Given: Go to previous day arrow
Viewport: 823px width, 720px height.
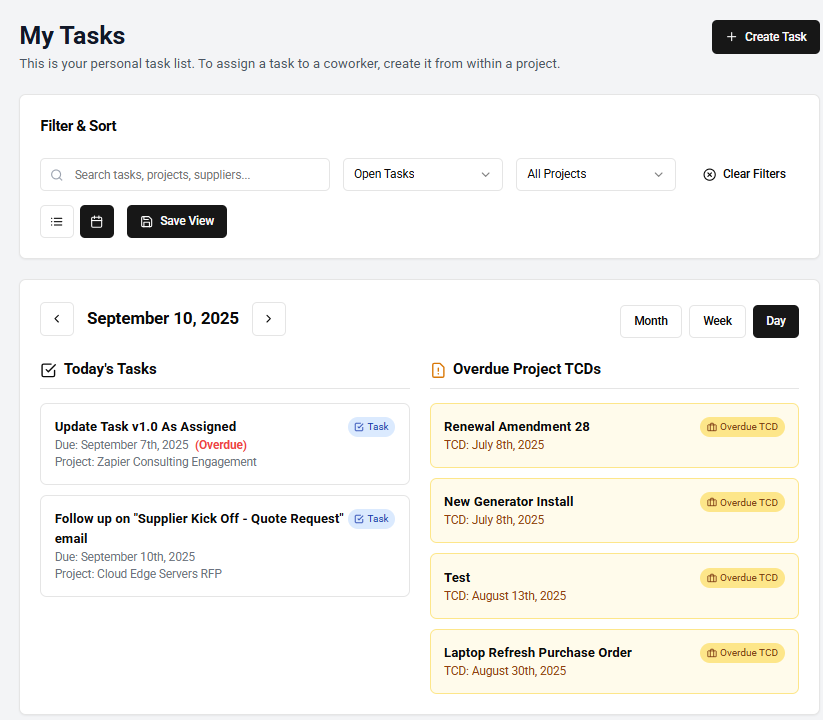Looking at the screenshot, I should tap(57, 319).
